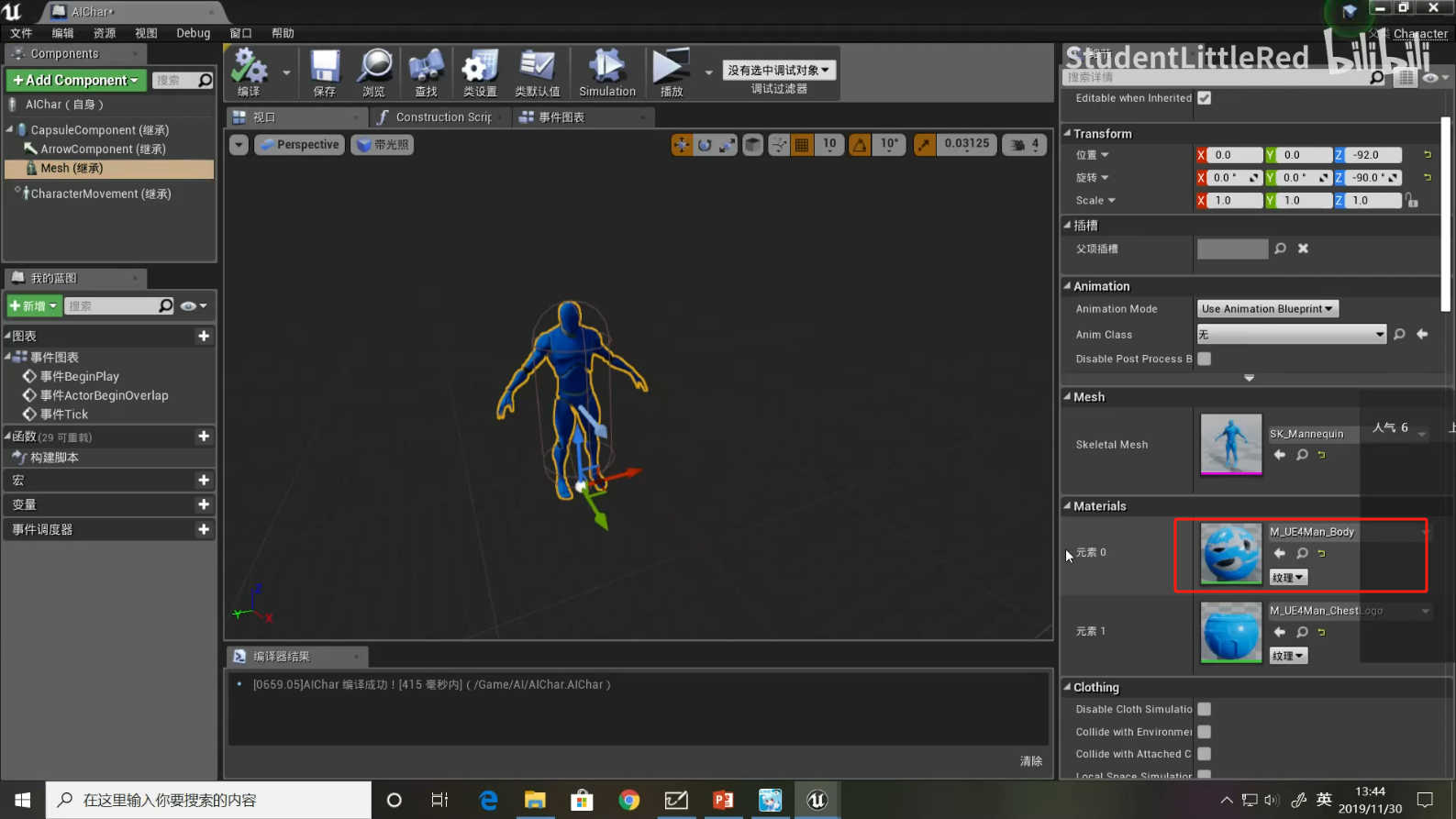Toggle grid snapping icon in viewport
1456x819 pixels.
tap(801, 145)
